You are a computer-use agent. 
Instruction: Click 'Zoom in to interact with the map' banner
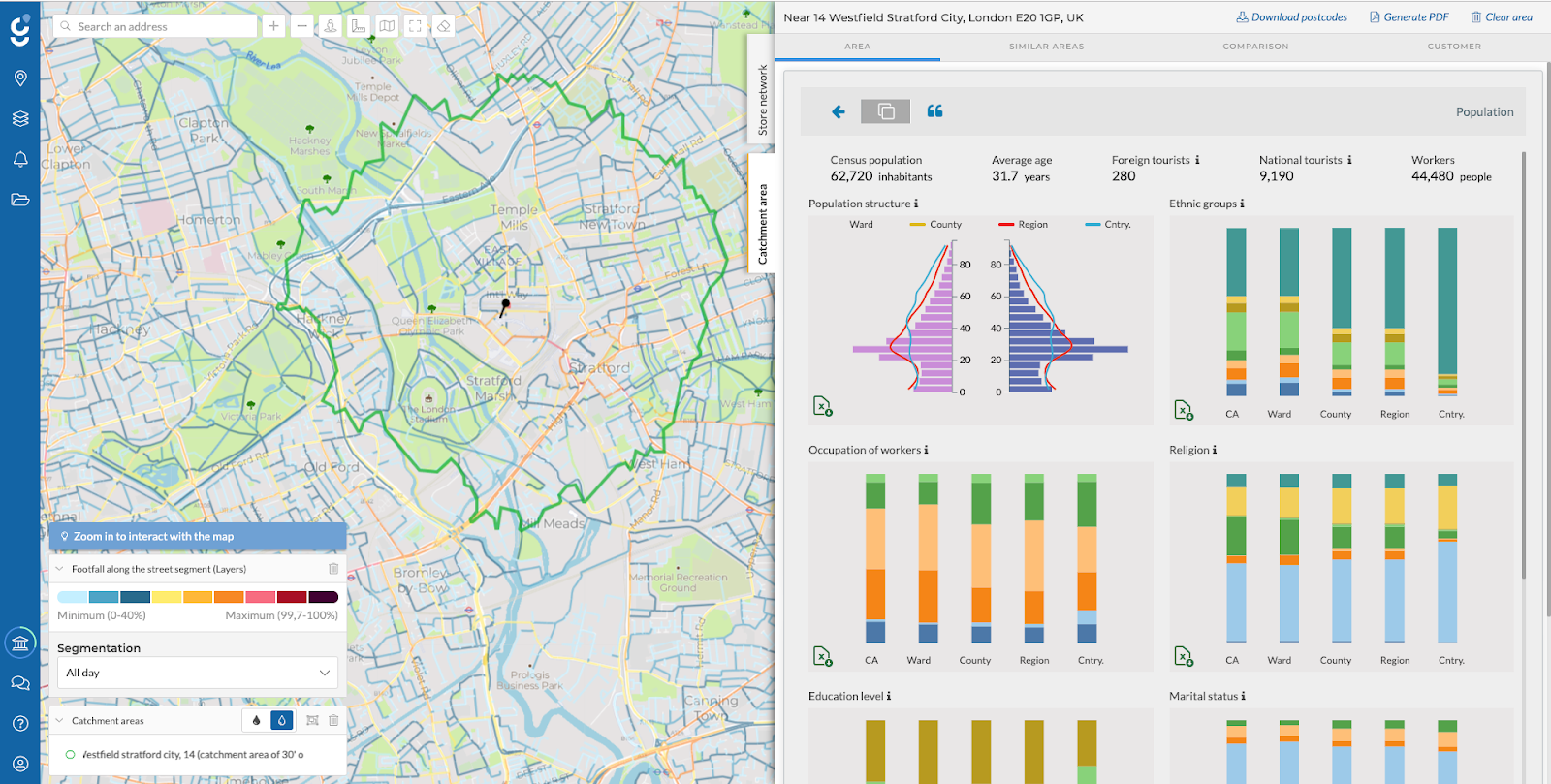click(198, 536)
